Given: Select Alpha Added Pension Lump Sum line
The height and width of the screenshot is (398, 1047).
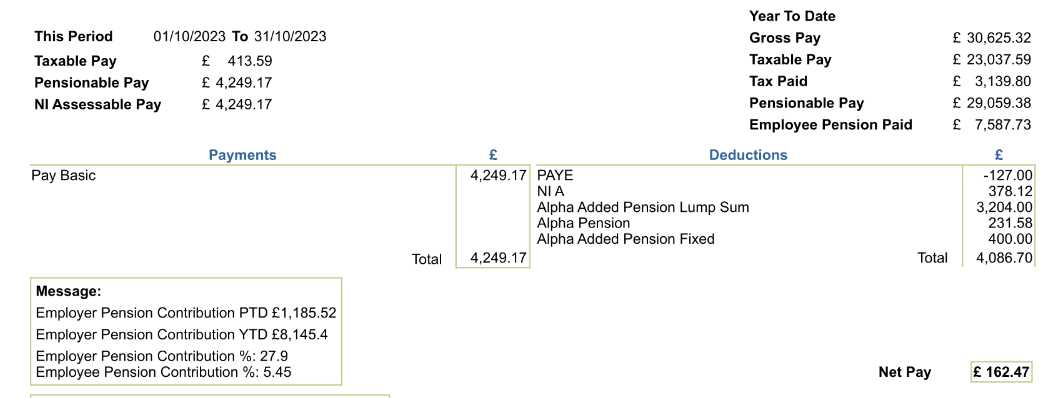Looking at the screenshot, I should click(x=785, y=207).
